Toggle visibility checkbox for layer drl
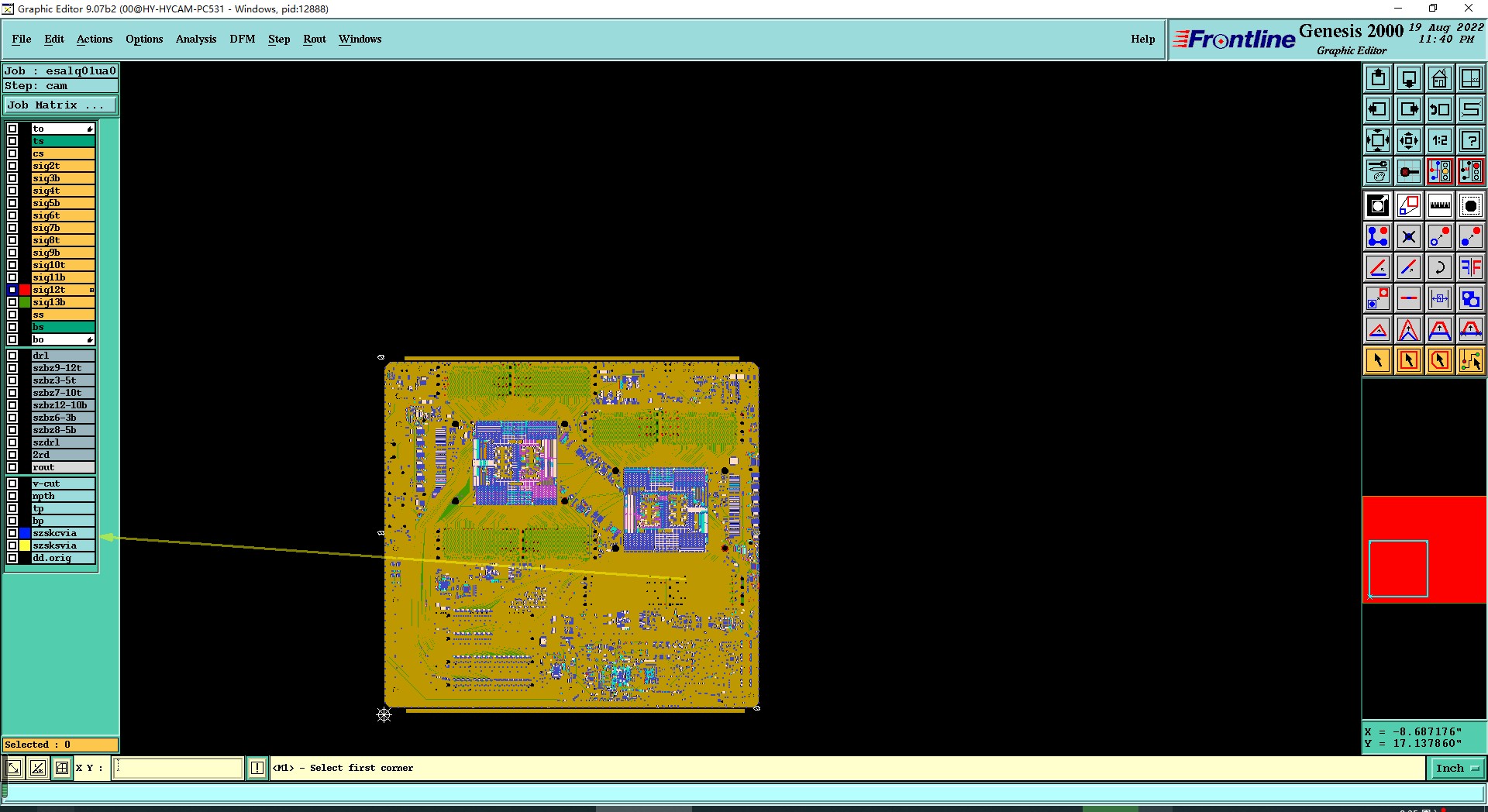Screen dimensions: 1488x812 12,356
